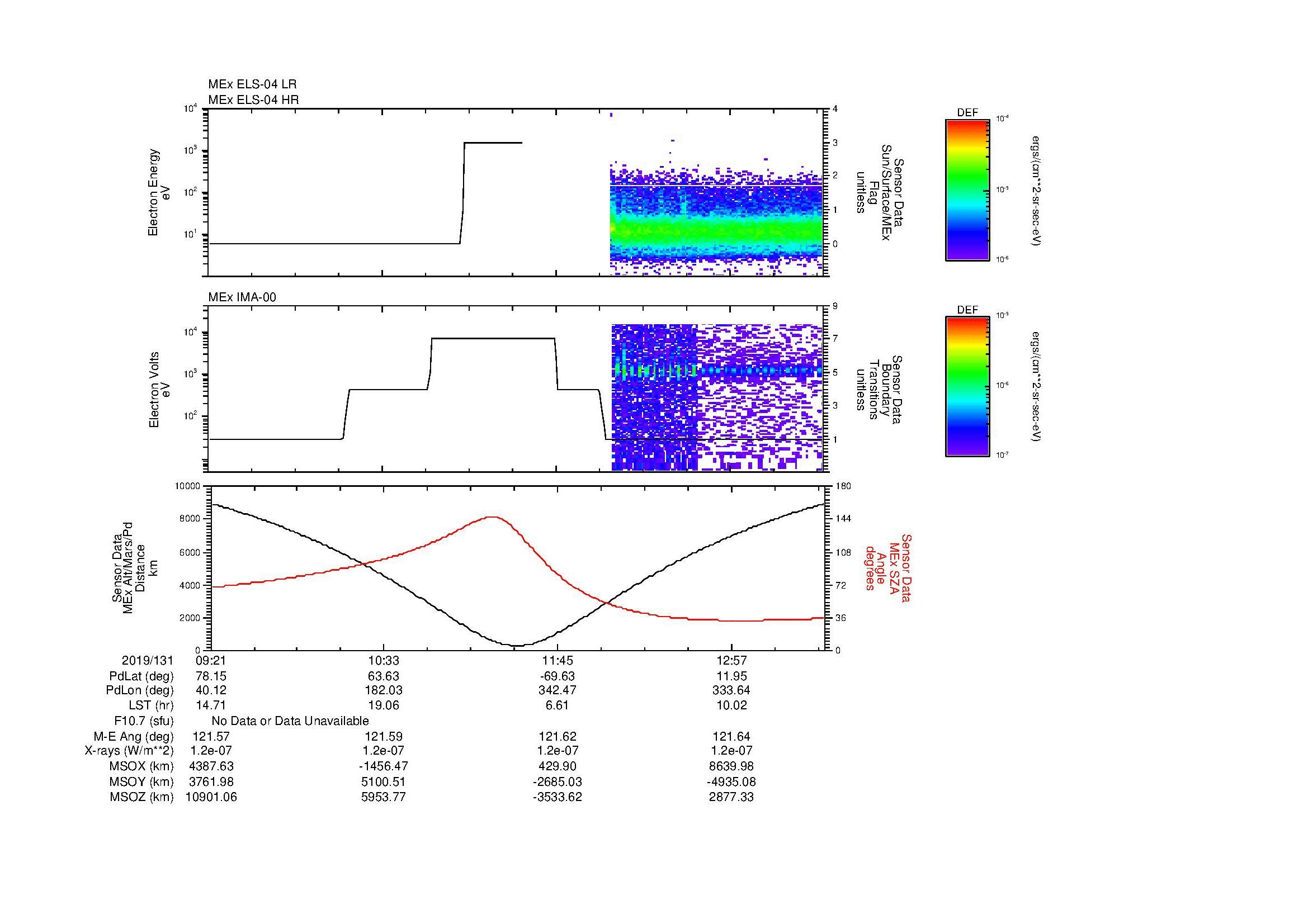Click 'No Data or Data Unavailable' text
Viewport: 1308px width, 924px height.
[290, 721]
